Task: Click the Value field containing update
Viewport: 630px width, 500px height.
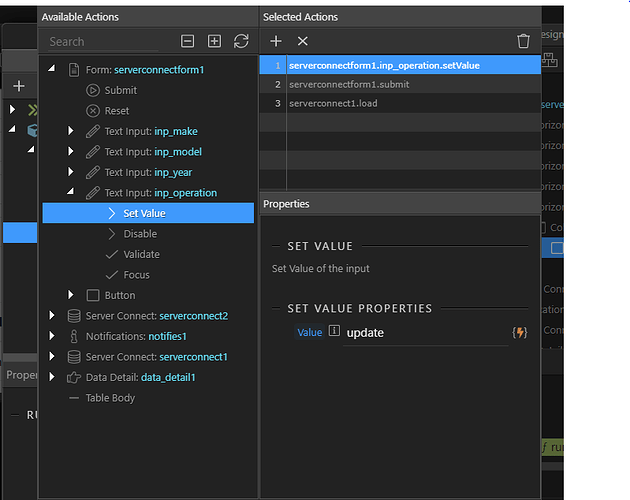Action: click(425, 333)
